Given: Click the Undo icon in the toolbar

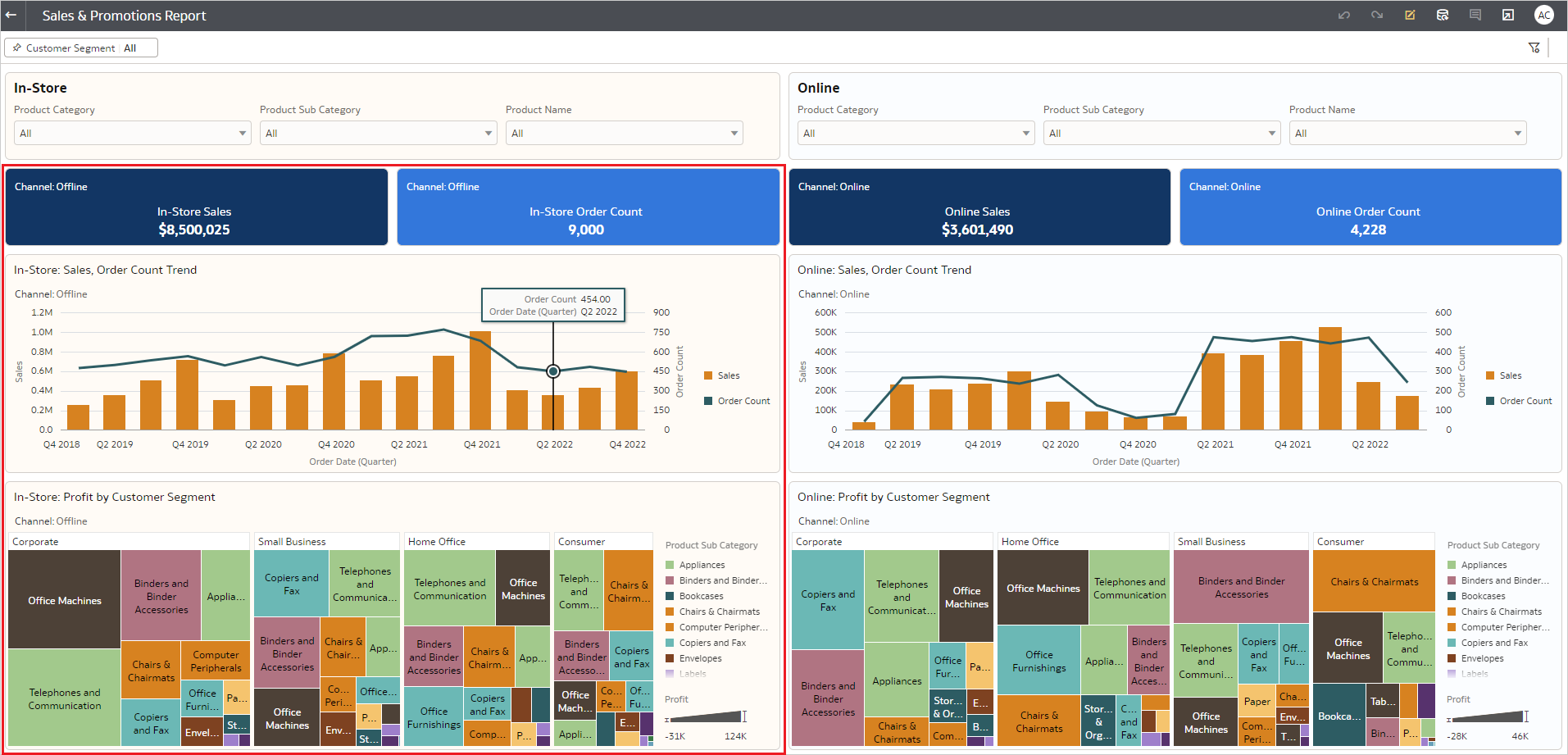Looking at the screenshot, I should pyautogui.click(x=1344, y=14).
